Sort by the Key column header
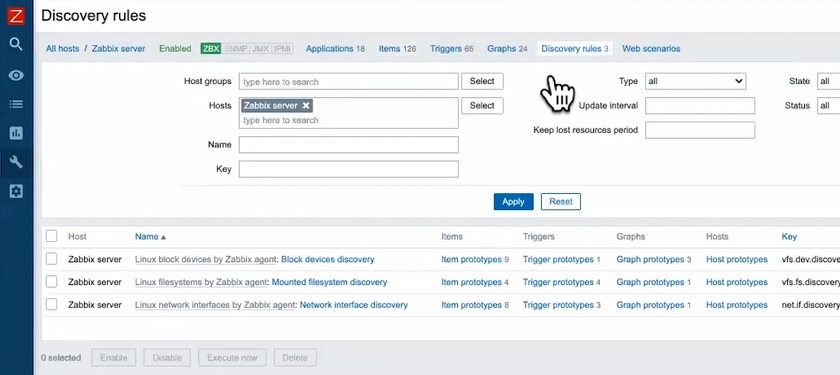 pyautogui.click(x=789, y=236)
